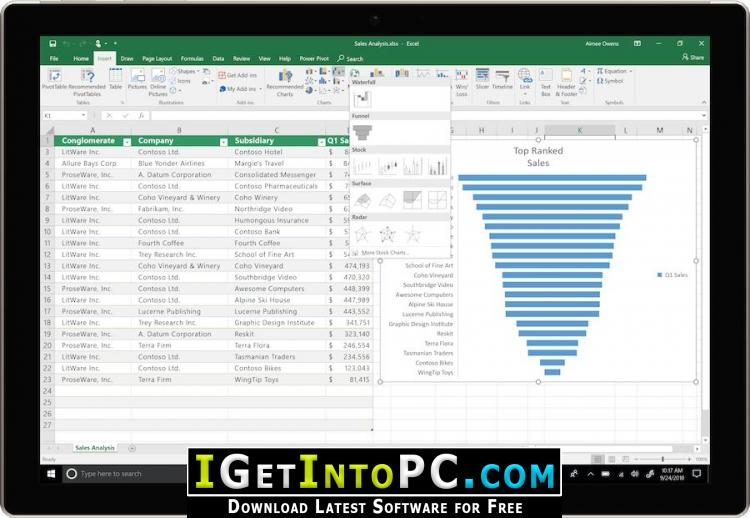Click the zoom slider handle
This screenshot has width=750, height=518.
[x=662, y=459]
